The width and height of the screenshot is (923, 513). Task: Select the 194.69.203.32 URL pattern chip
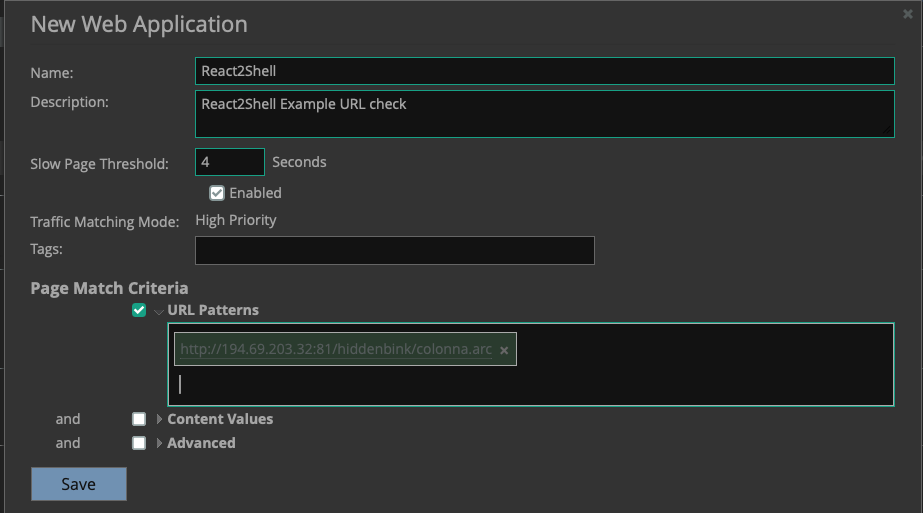click(335, 350)
